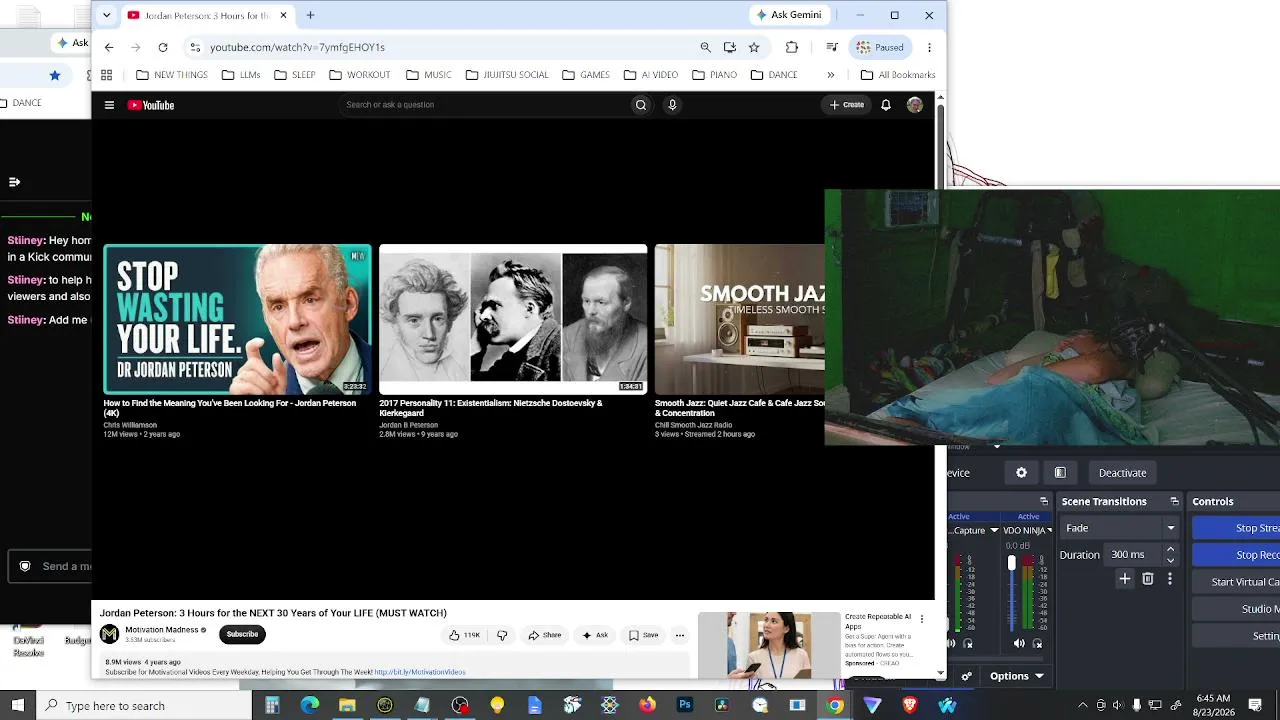Pop out the Scene Transitions dock
Image resolution: width=1280 pixels, height=720 pixels.
click(x=1175, y=501)
